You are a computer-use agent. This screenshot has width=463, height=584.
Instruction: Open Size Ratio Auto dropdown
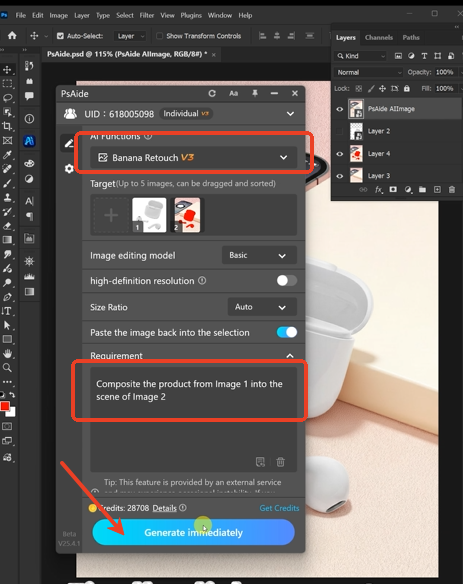pos(262,307)
